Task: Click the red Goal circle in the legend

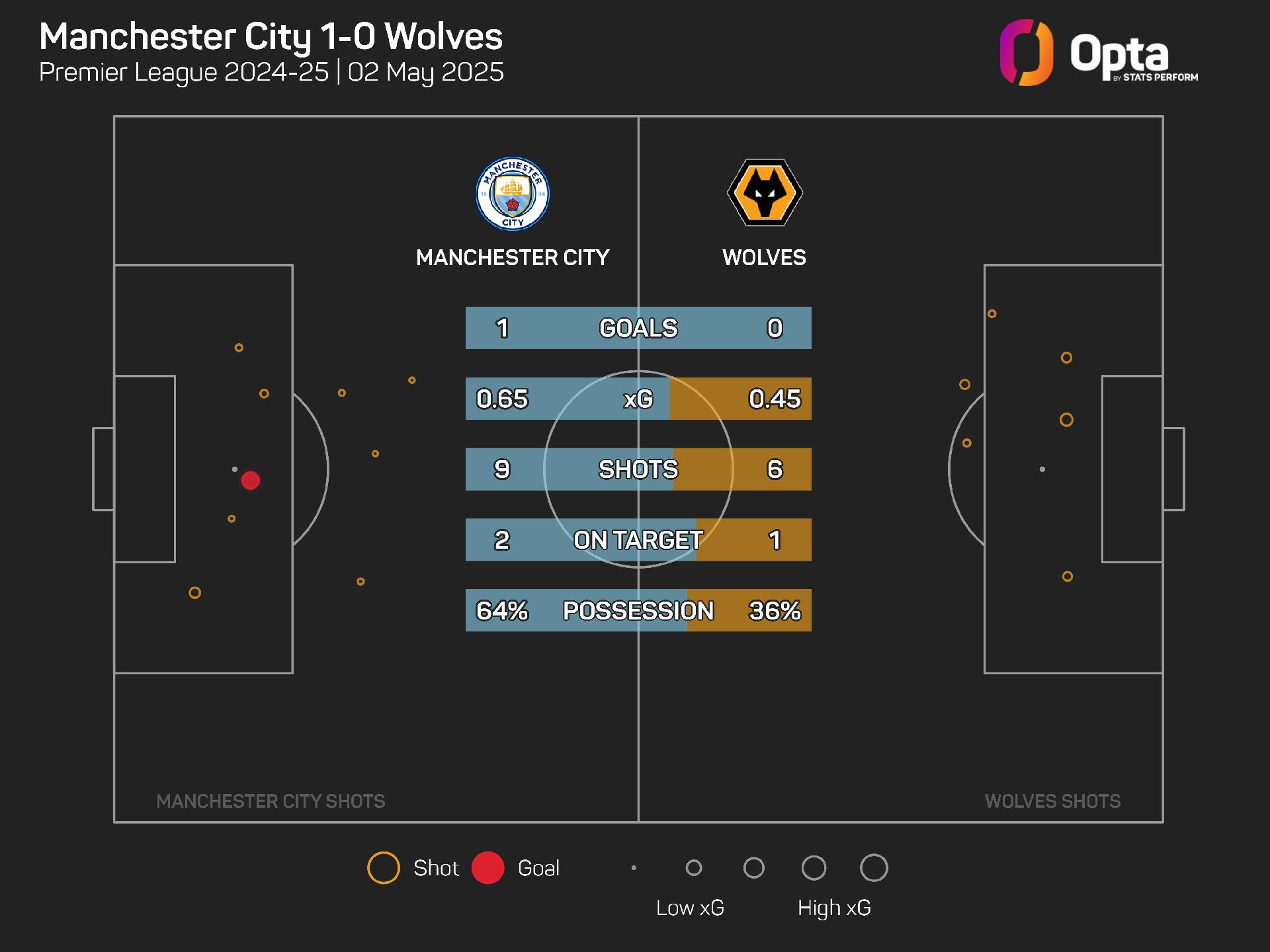Action: click(488, 868)
